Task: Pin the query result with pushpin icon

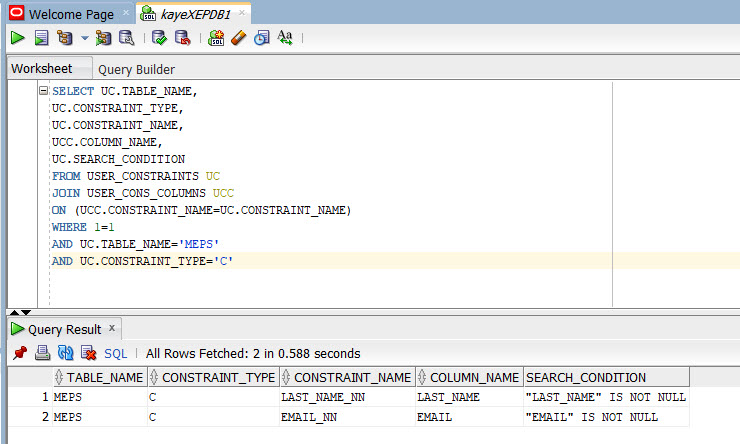Action: point(20,353)
